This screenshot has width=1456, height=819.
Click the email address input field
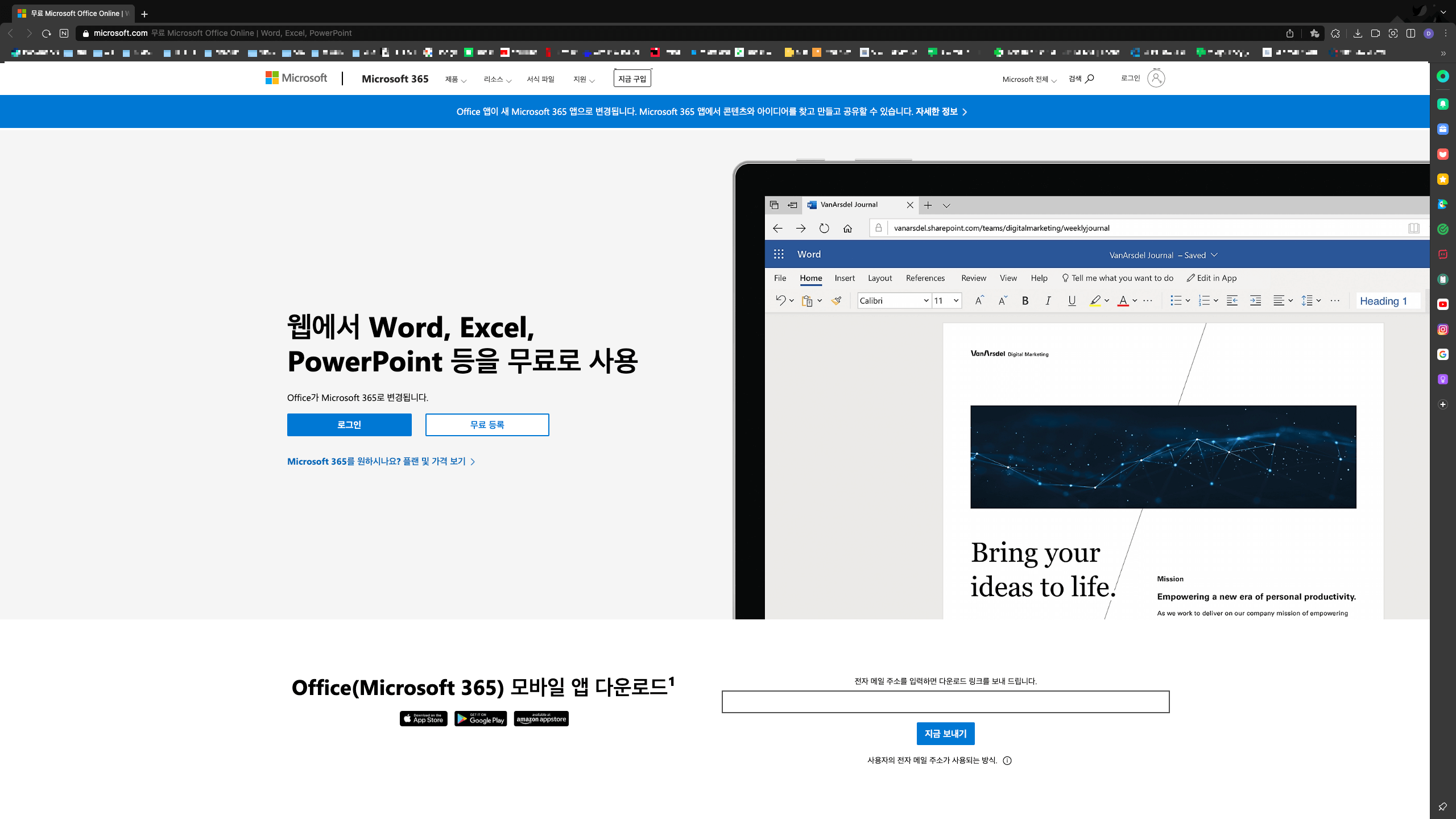[x=945, y=702]
